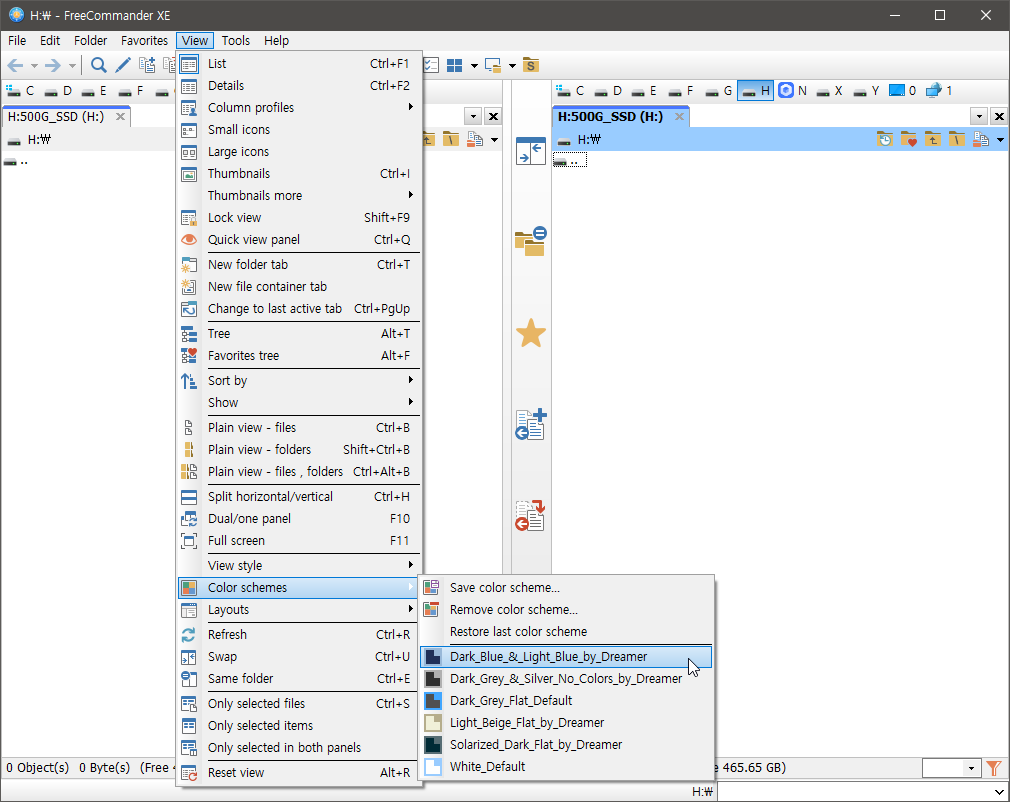Close the left panel H:500G_SSD tab
This screenshot has height=802, width=1010.
pos(120,117)
